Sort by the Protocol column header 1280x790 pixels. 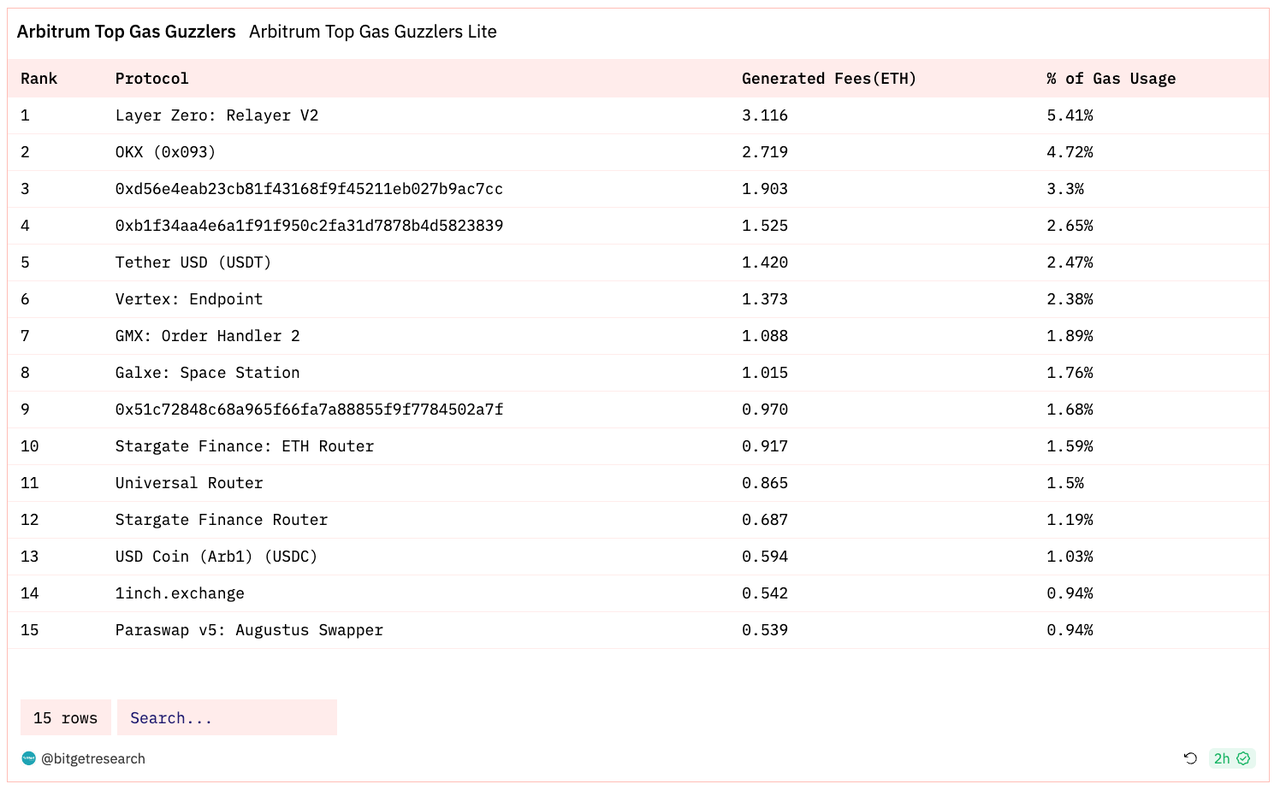152,78
